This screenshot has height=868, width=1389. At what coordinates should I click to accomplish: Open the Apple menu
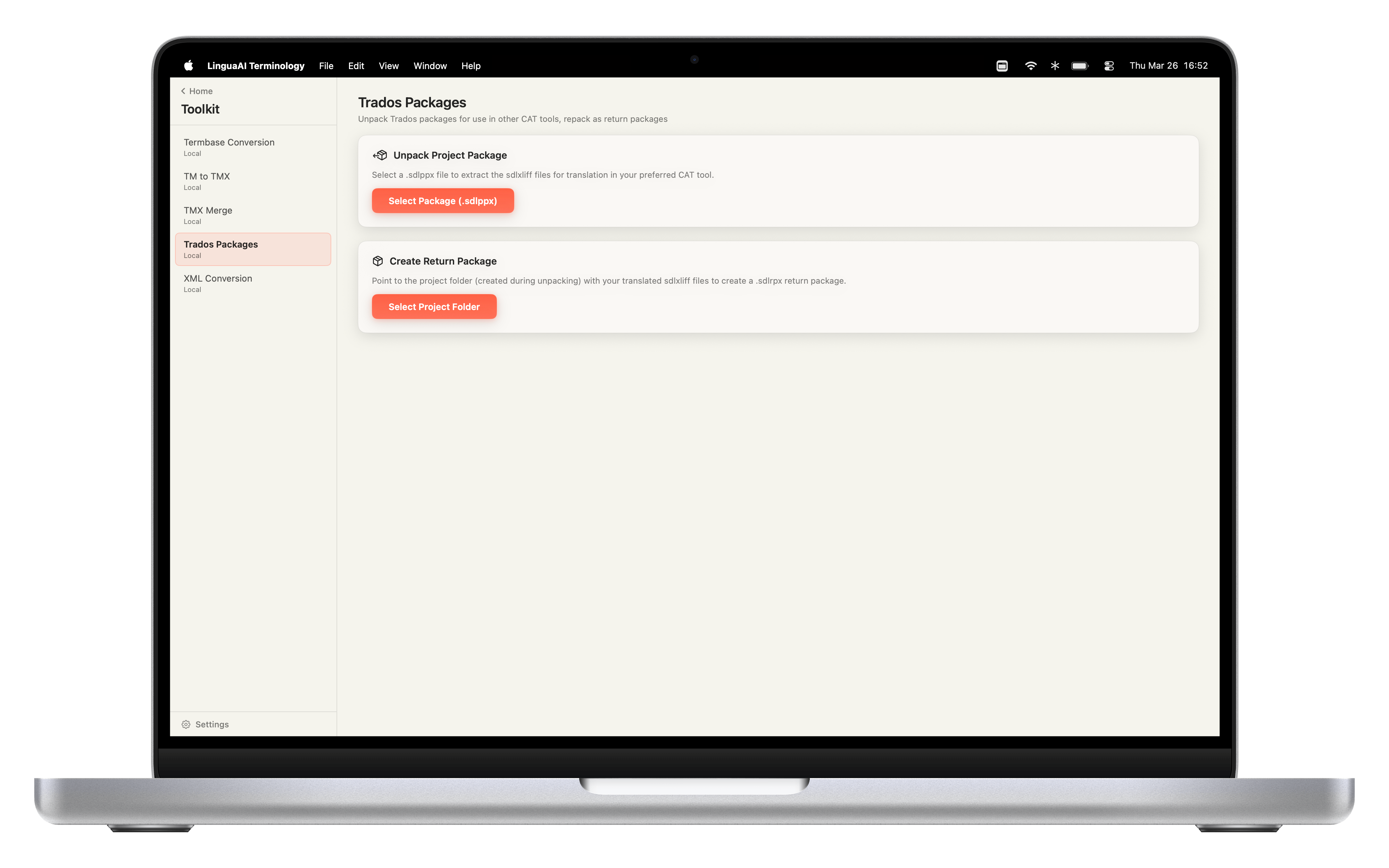point(188,65)
